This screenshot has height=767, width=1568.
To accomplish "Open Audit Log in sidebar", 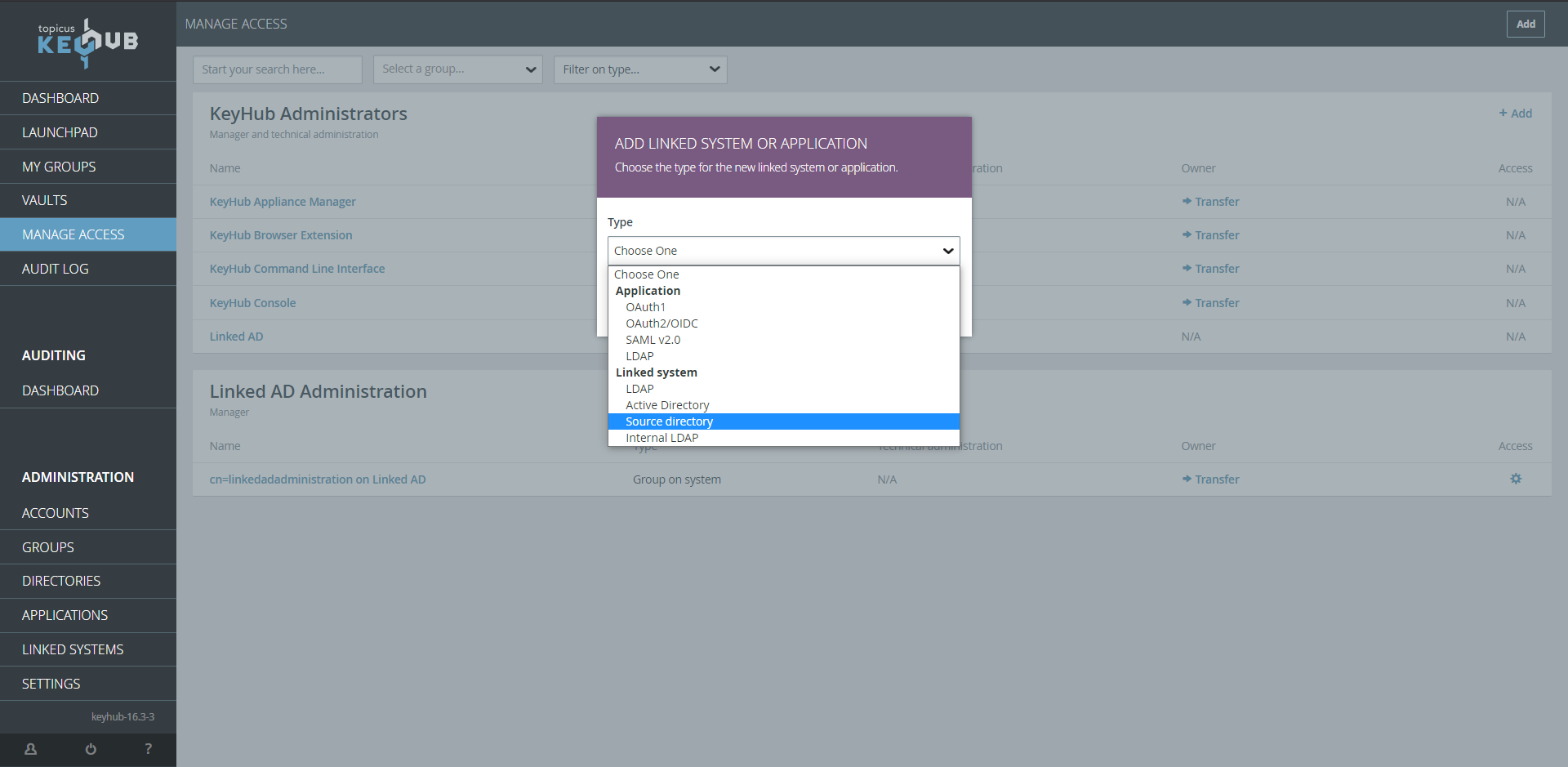I will (x=88, y=269).
